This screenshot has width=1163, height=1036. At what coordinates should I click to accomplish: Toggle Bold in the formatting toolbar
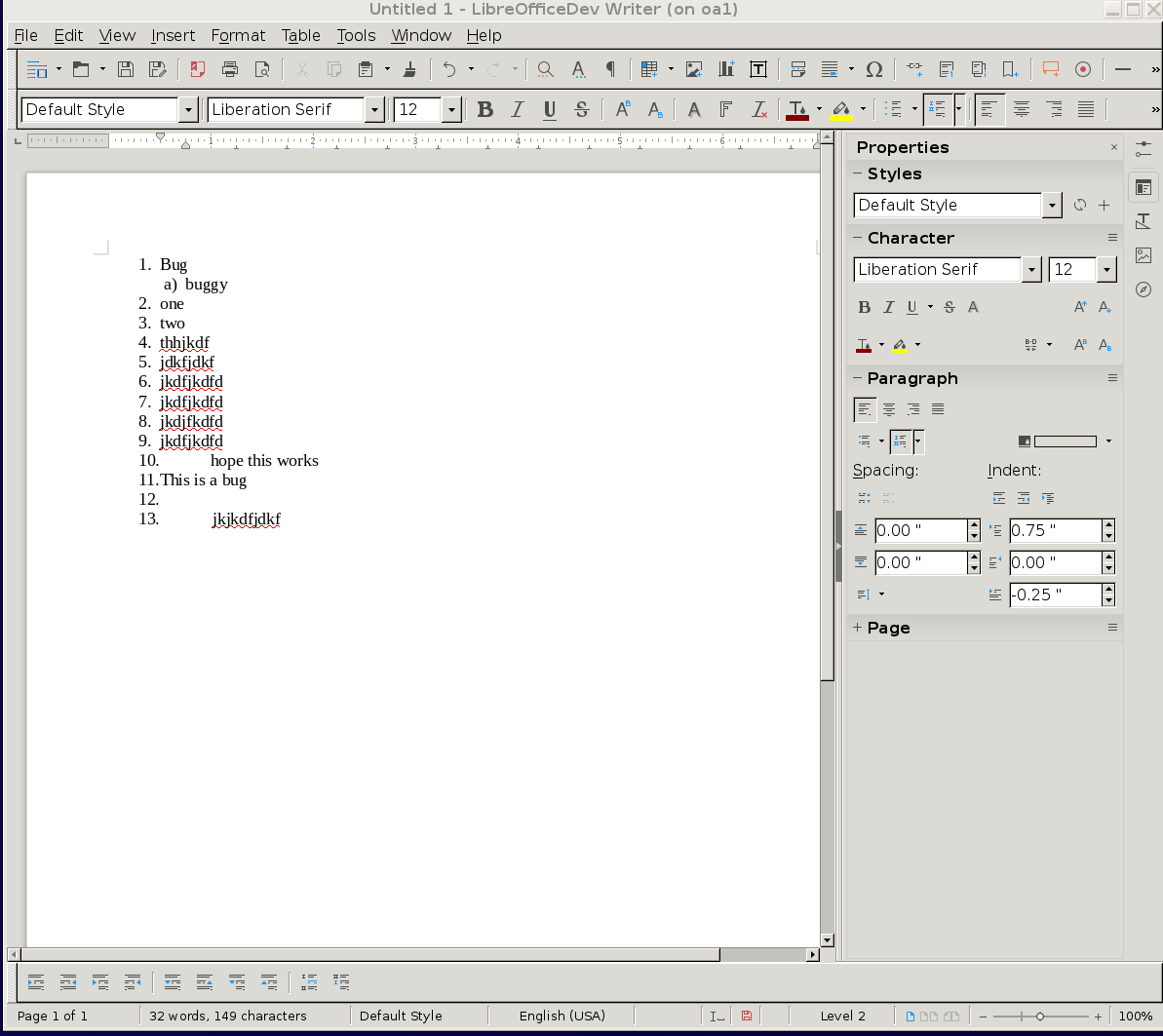click(485, 110)
